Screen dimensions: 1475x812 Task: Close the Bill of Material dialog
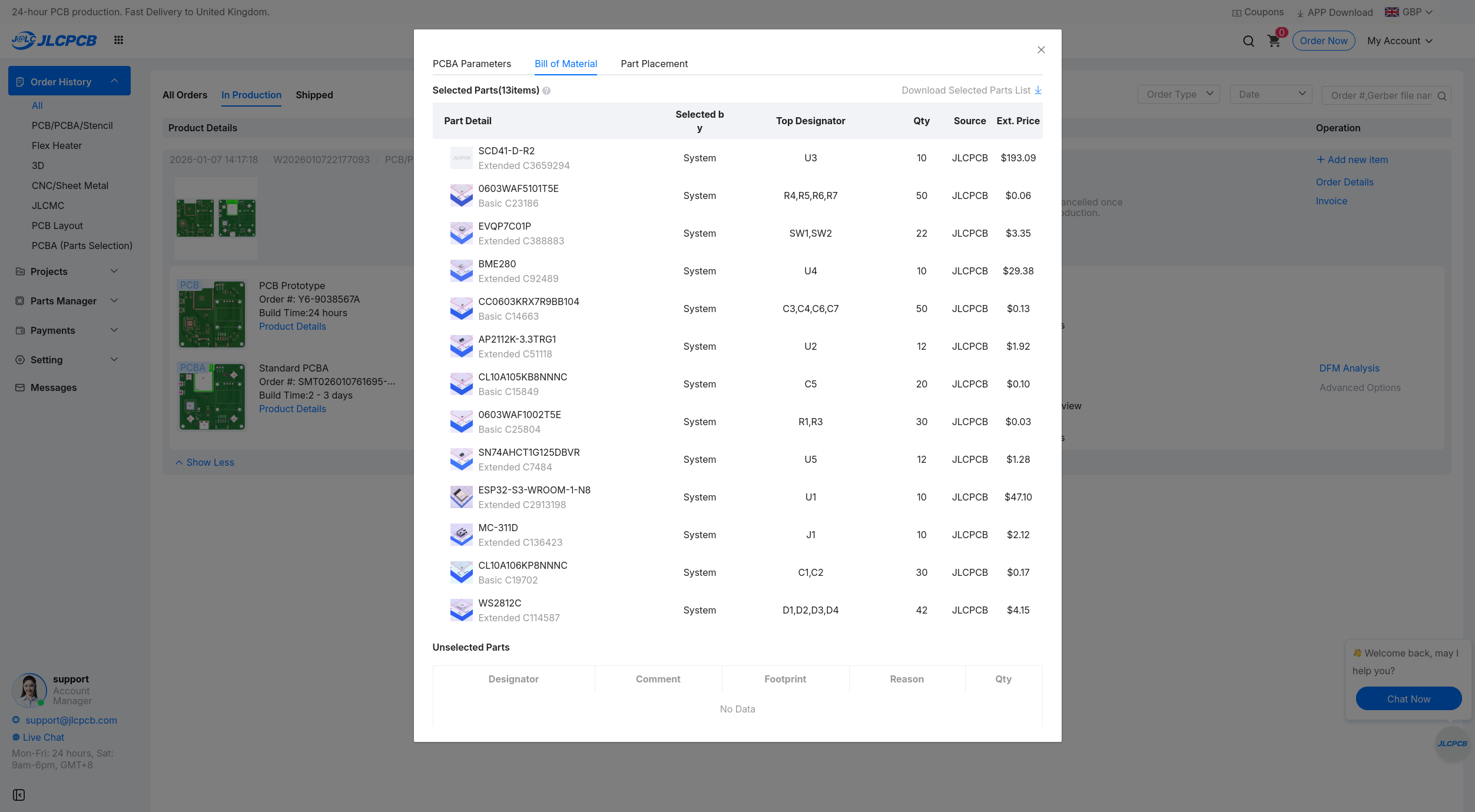(1041, 50)
